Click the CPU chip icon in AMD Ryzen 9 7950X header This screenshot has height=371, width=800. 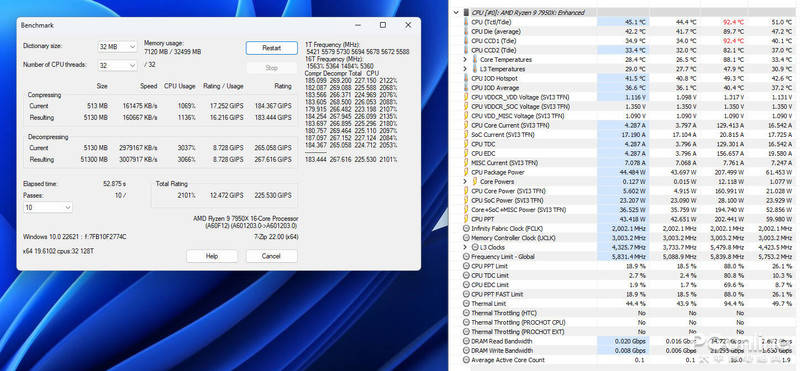click(466, 12)
